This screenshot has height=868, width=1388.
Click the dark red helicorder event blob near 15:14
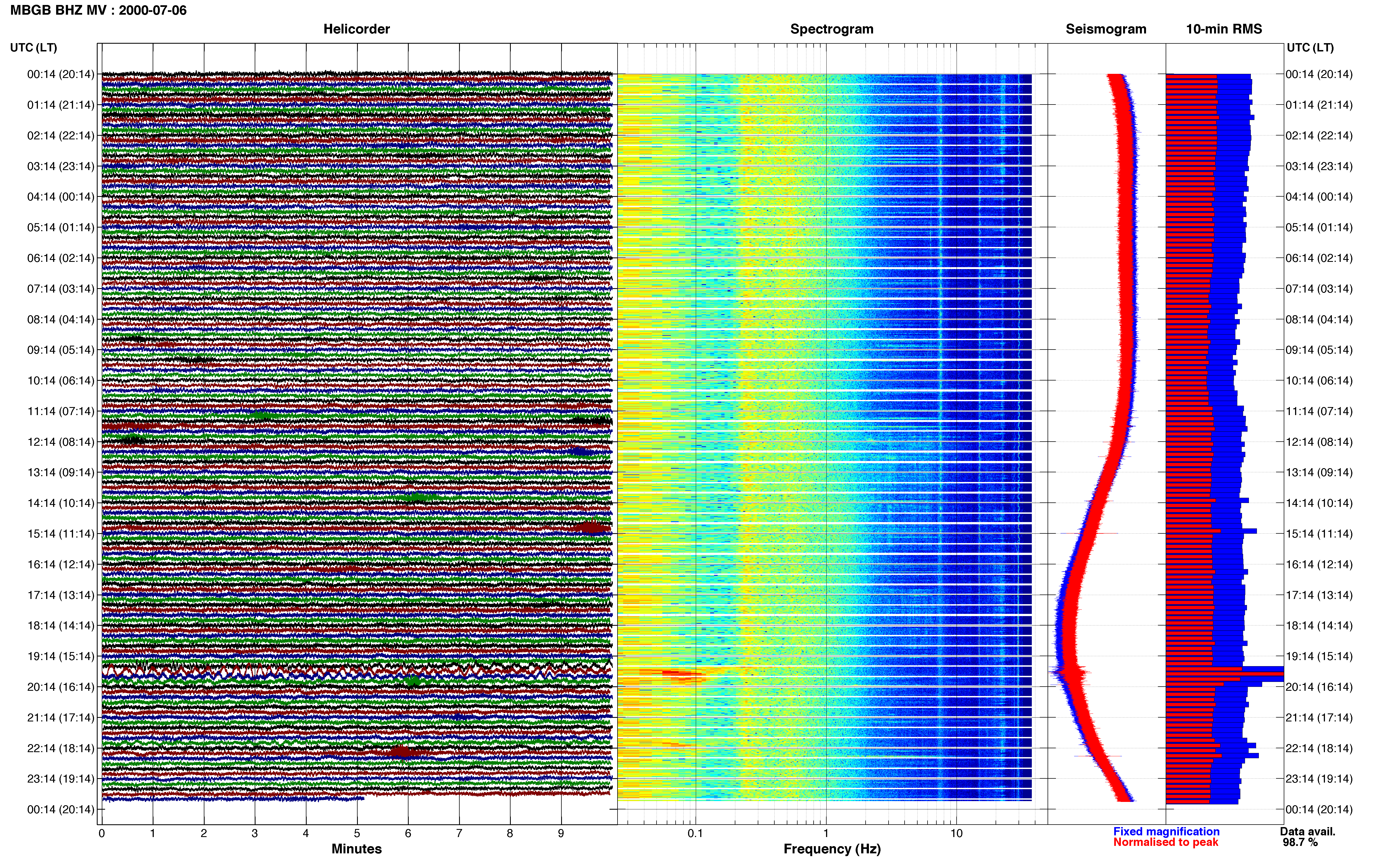point(592,527)
